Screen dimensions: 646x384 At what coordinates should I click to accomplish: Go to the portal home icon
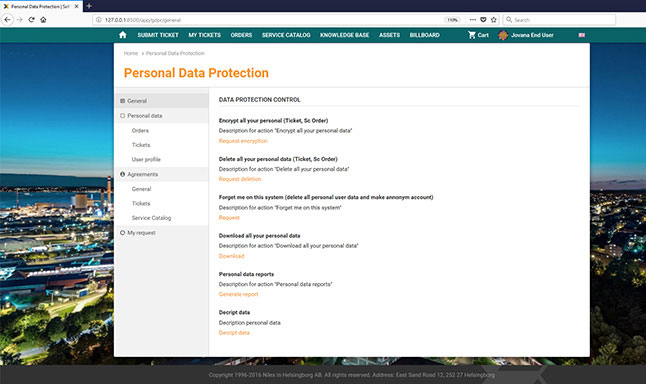[x=123, y=35]
